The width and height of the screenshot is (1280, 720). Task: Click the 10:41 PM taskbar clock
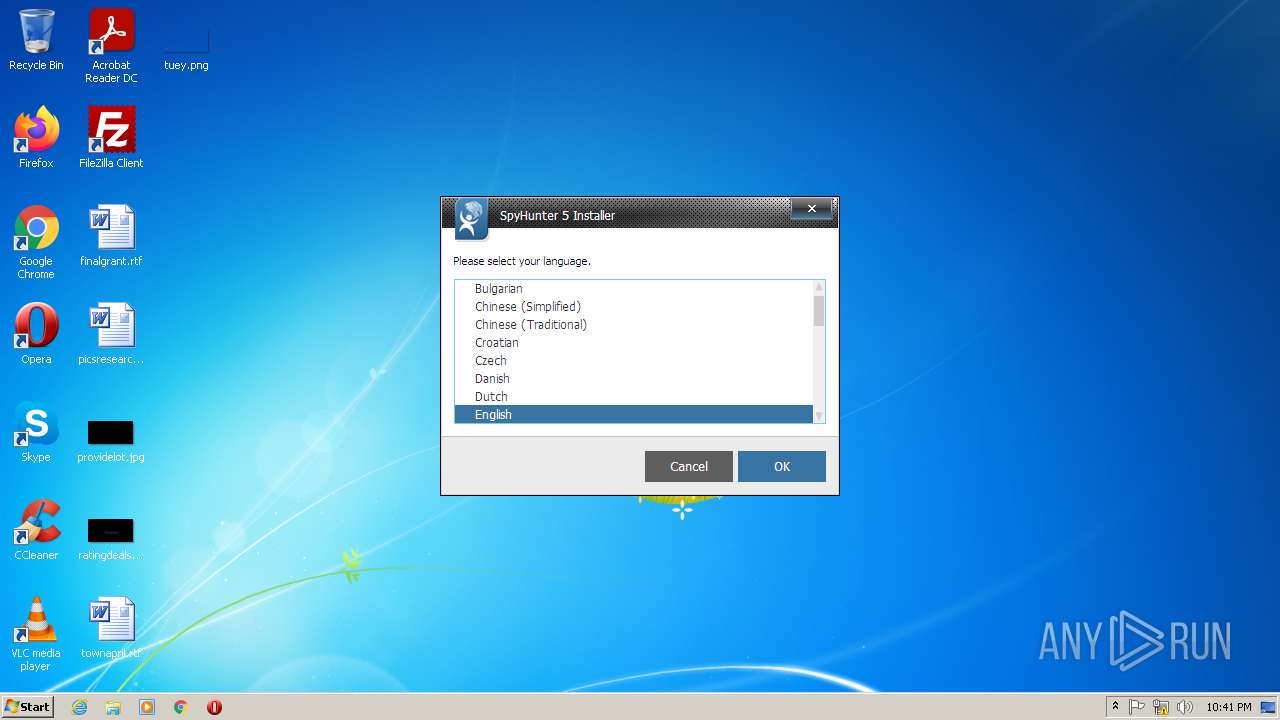(x=1229, y=707)
